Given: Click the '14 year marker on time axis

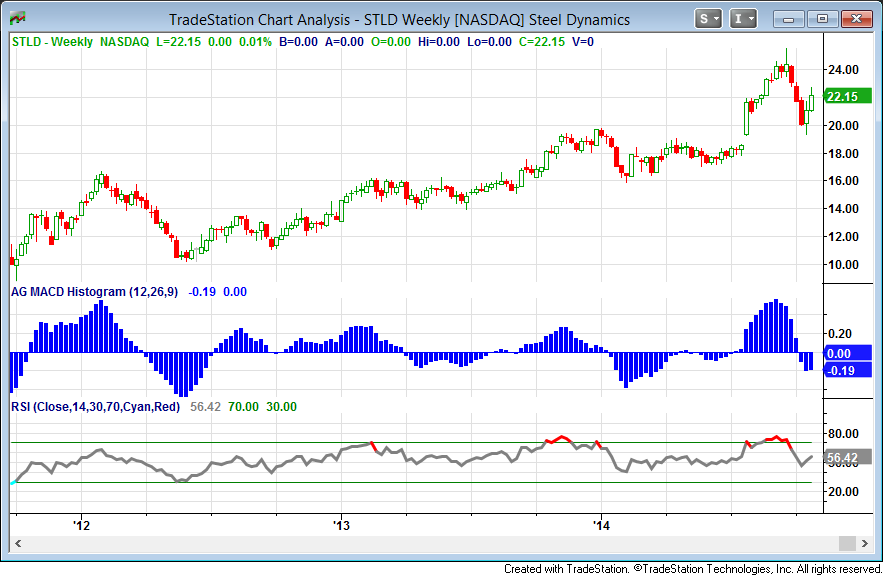Looking at the screenshot, I should click(x=601, y=526).
